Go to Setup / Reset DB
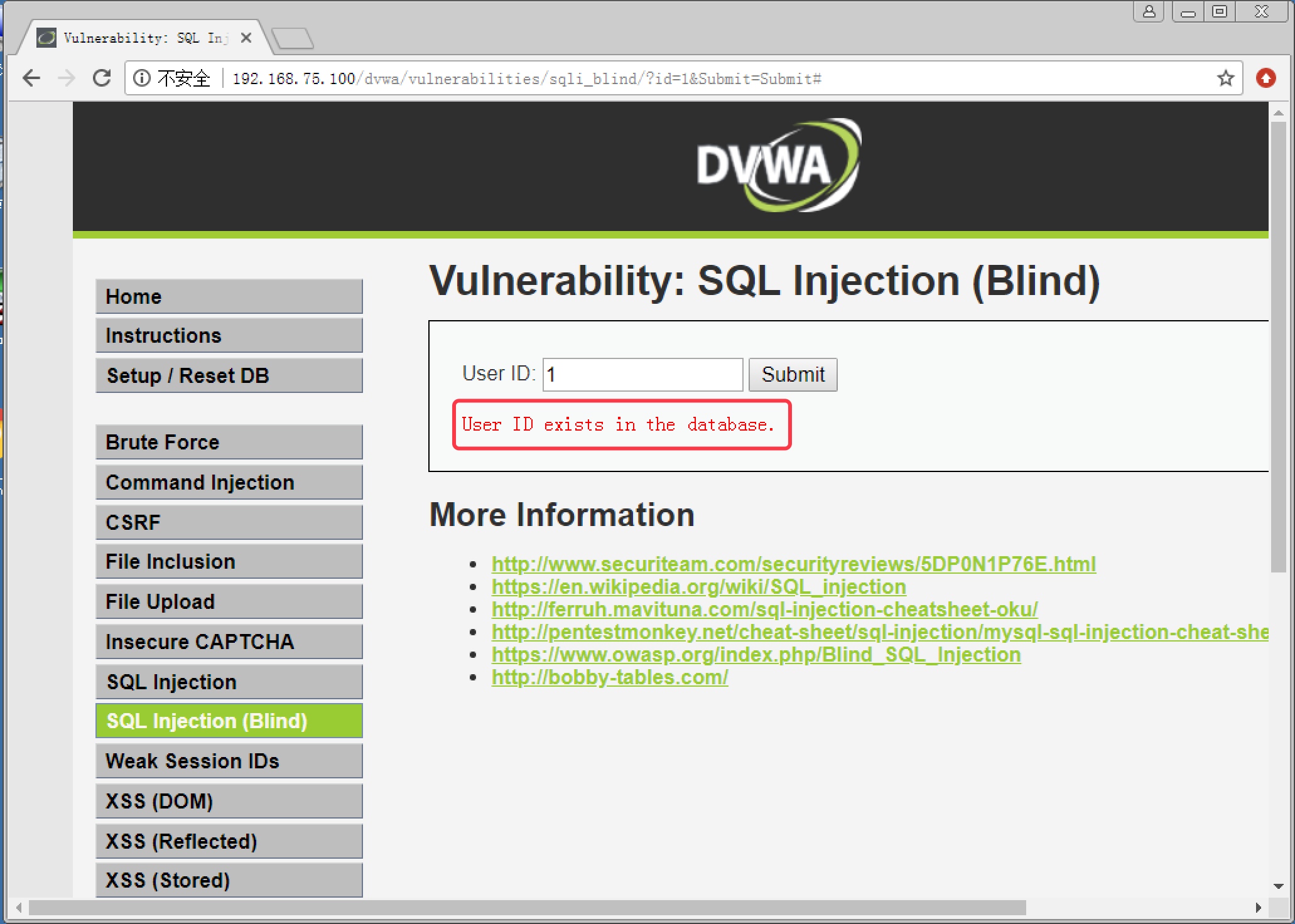 229,375
